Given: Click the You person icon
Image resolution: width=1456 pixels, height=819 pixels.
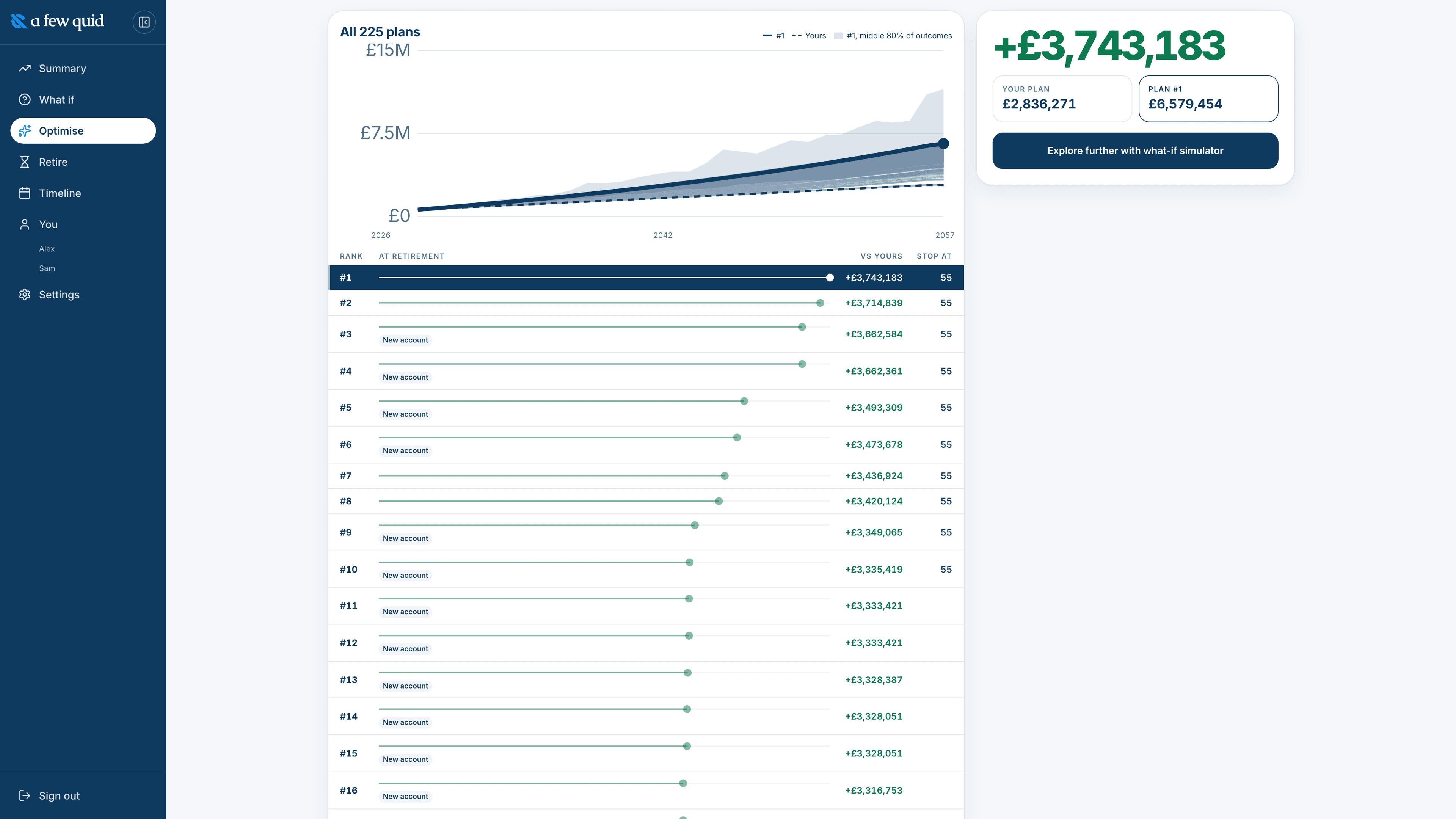Looking at the screenshot, I should 24,224.
